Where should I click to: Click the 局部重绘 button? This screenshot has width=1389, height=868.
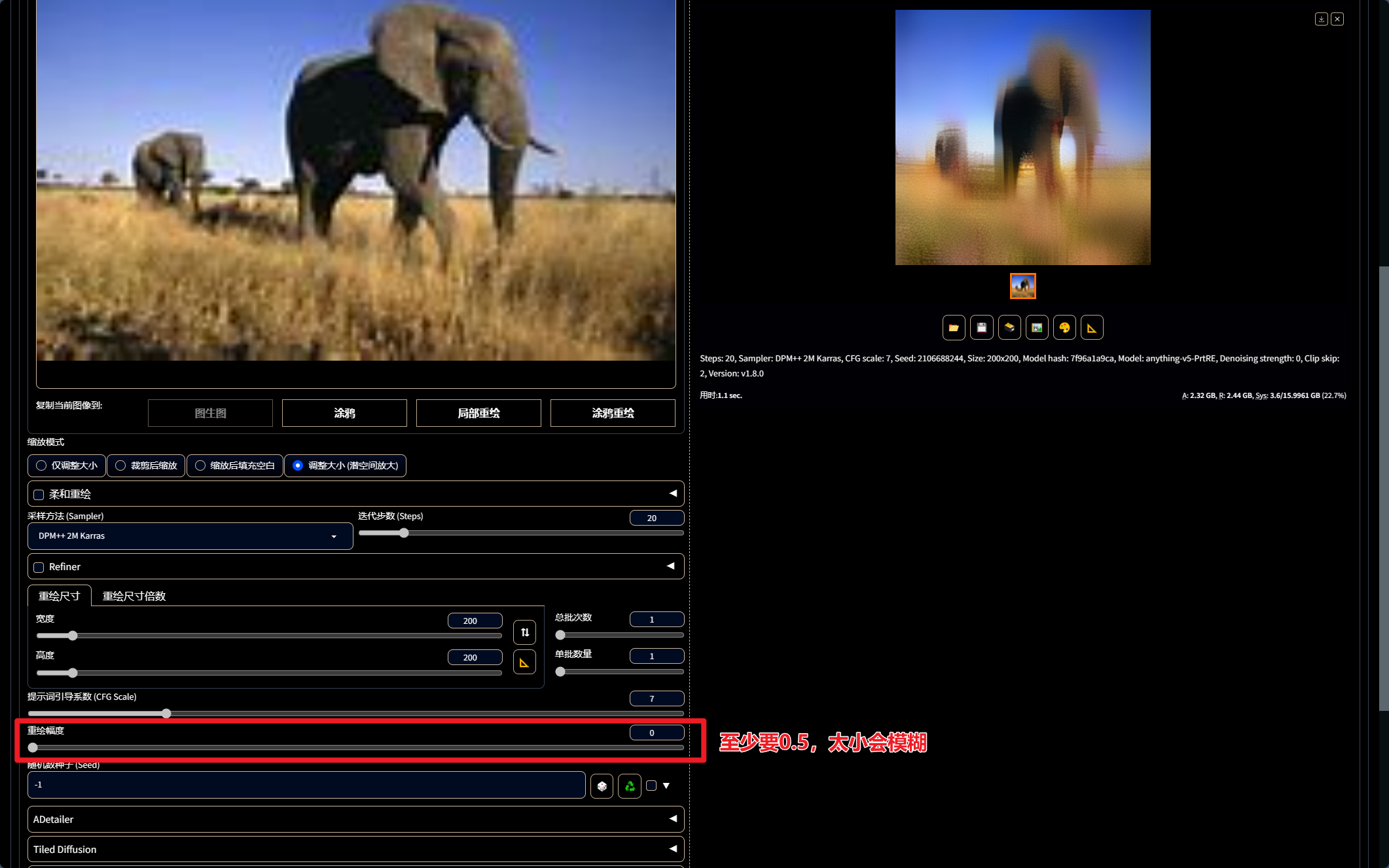(x=478, y=413)
